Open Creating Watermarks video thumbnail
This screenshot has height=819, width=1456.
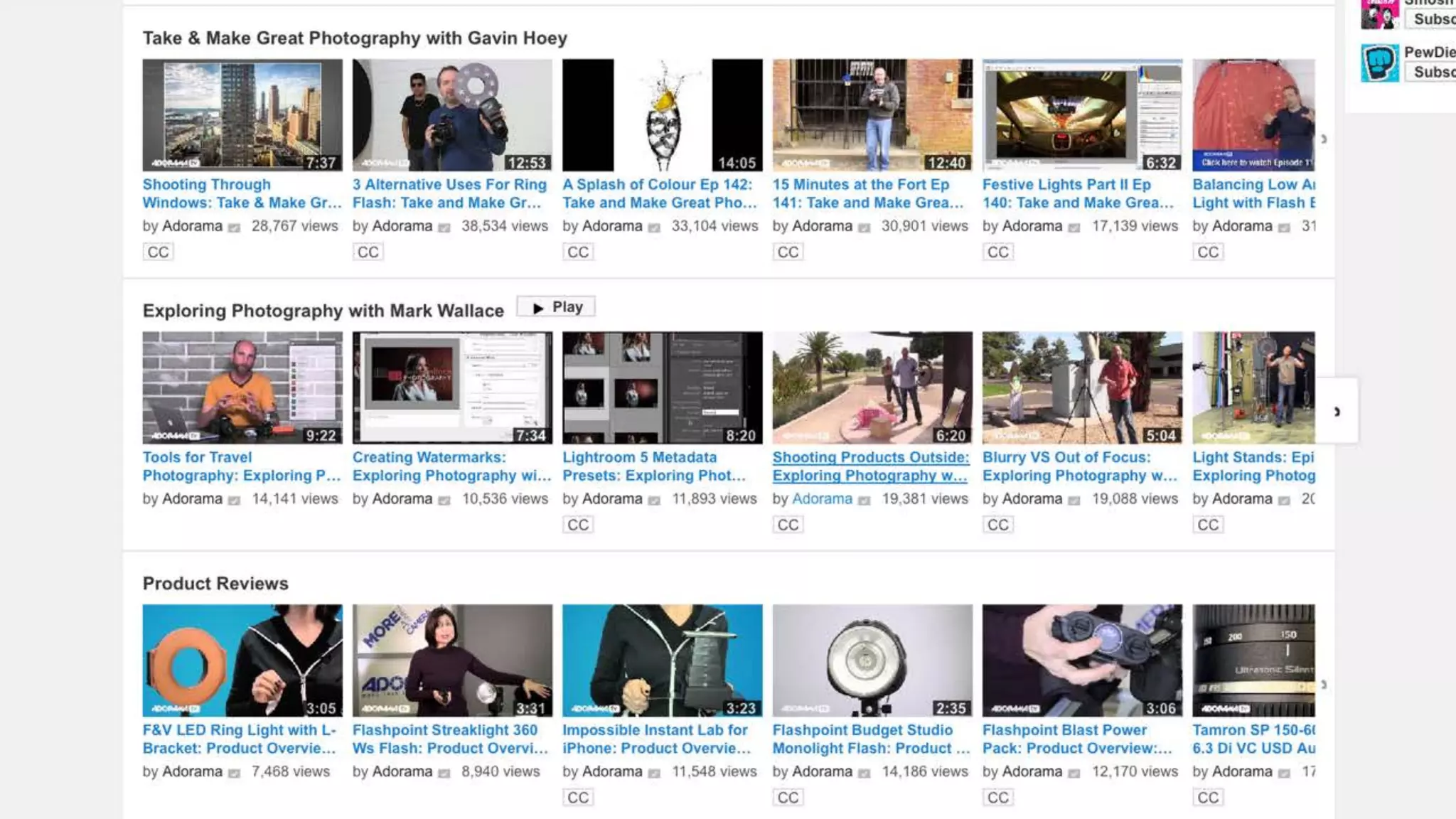click(x=452, y=387)
